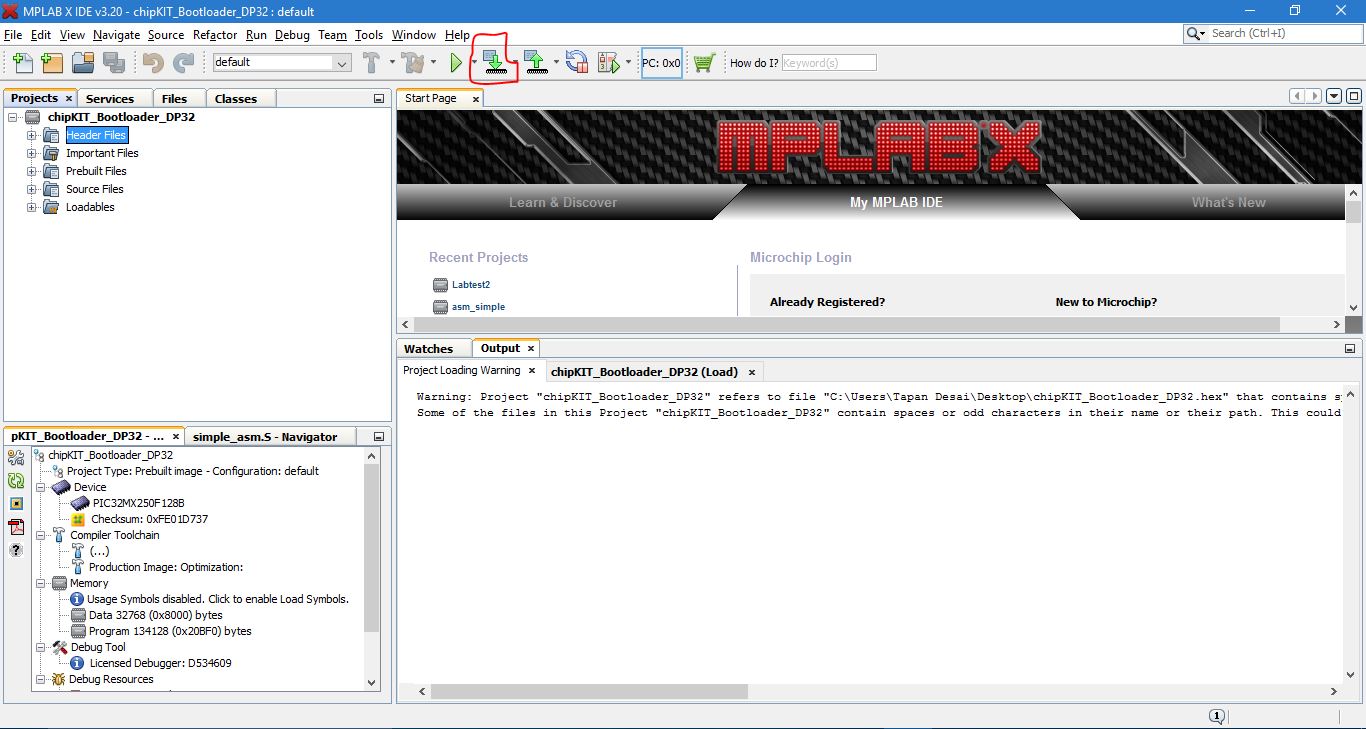Click the dashboard software breakpoints chip icon
Image resolution: width=1366 pixels, height=729 pixels.
(x=15, y=504)
